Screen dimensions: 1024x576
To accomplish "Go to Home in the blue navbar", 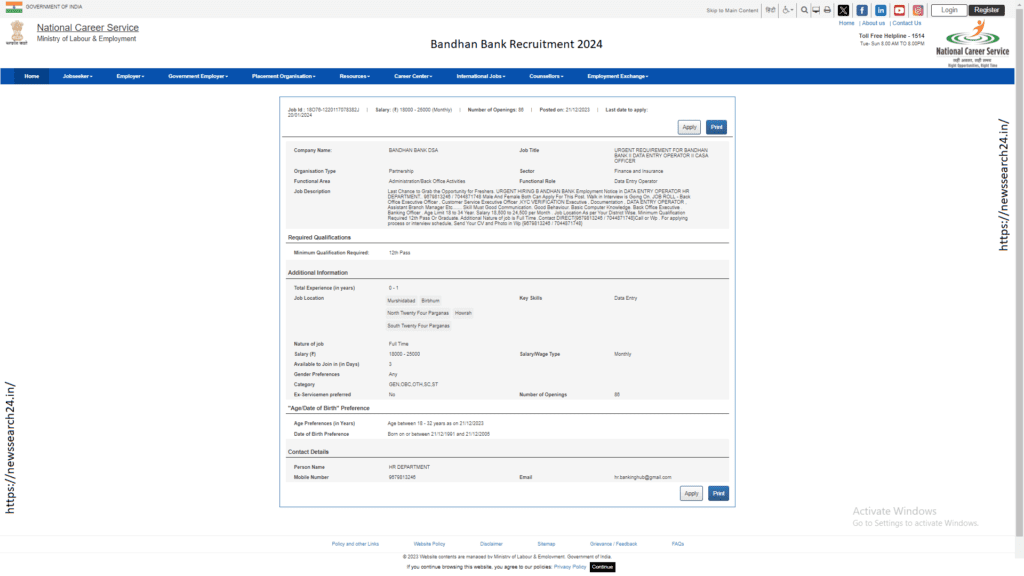I will [31, 76].
